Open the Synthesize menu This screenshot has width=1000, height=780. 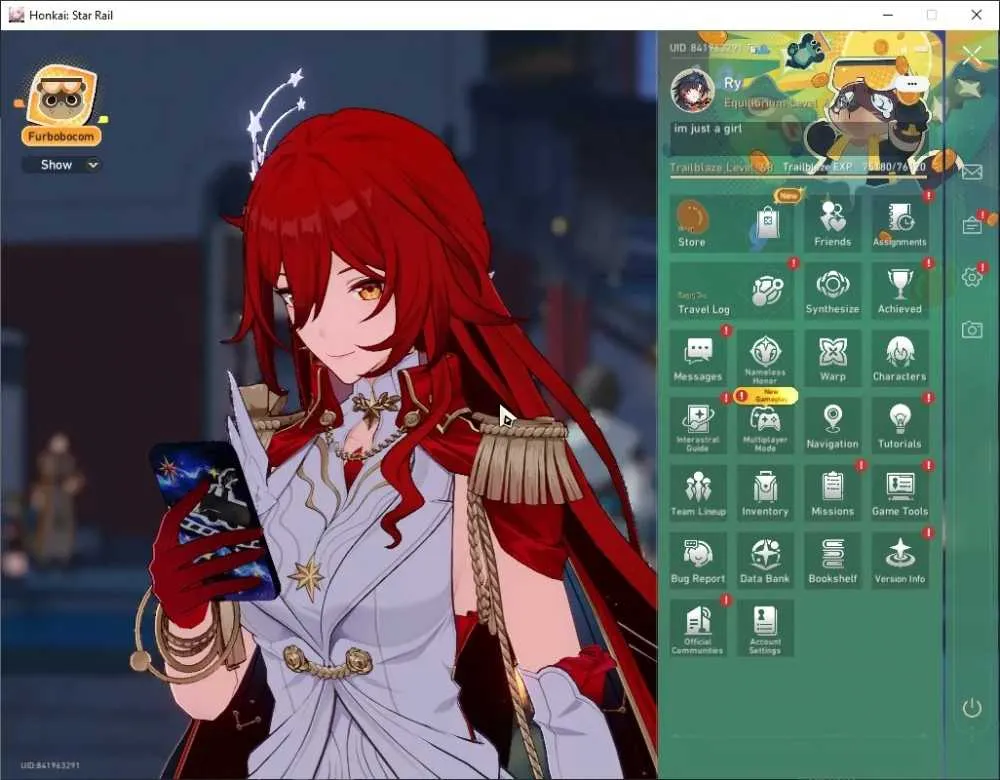pyautogui.click(x=832, y=291)
